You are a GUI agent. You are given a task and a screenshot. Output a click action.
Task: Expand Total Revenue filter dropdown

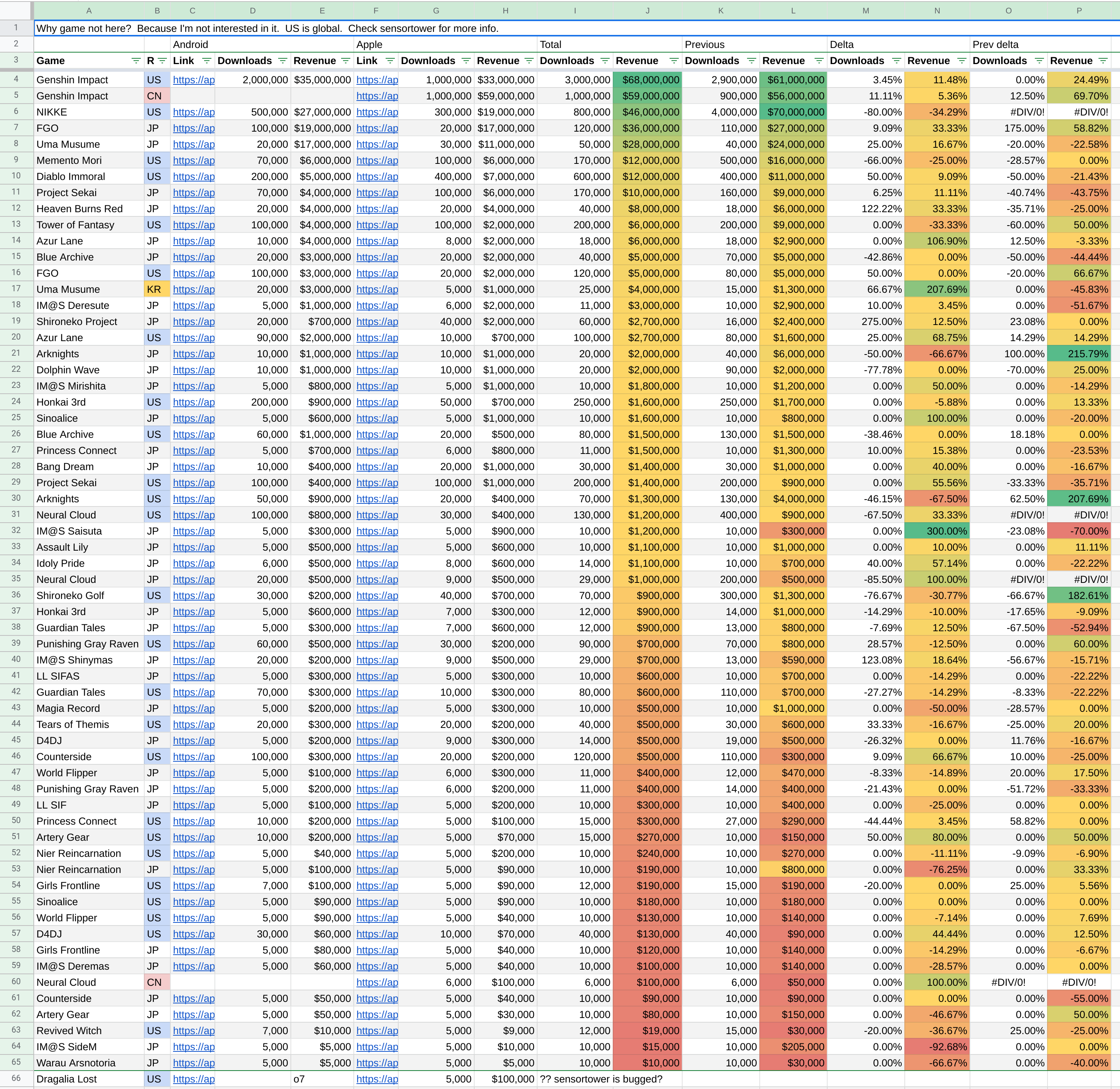[x=674, y=61]
